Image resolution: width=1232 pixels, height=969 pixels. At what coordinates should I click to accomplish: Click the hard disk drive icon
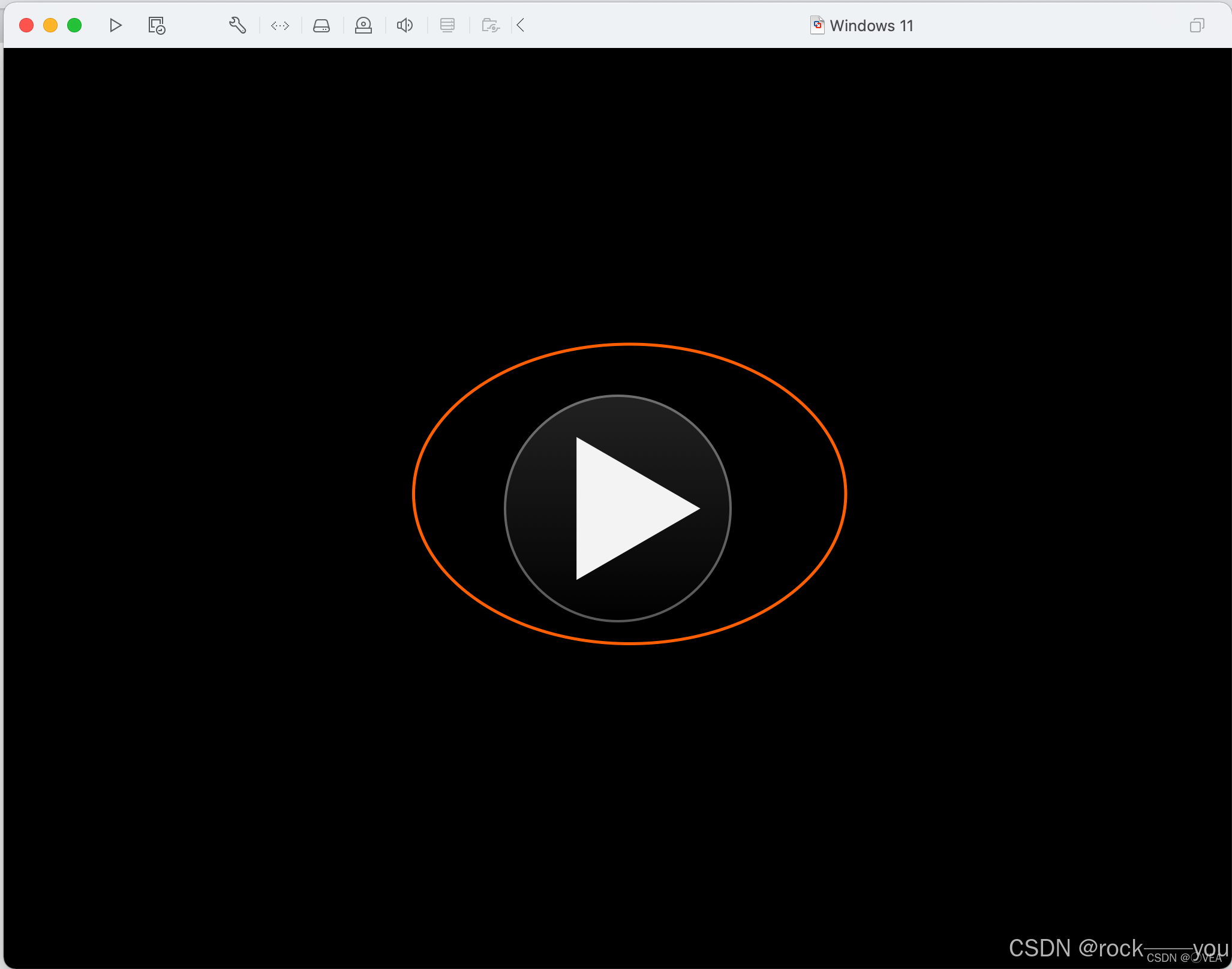(x=321, y=25)
